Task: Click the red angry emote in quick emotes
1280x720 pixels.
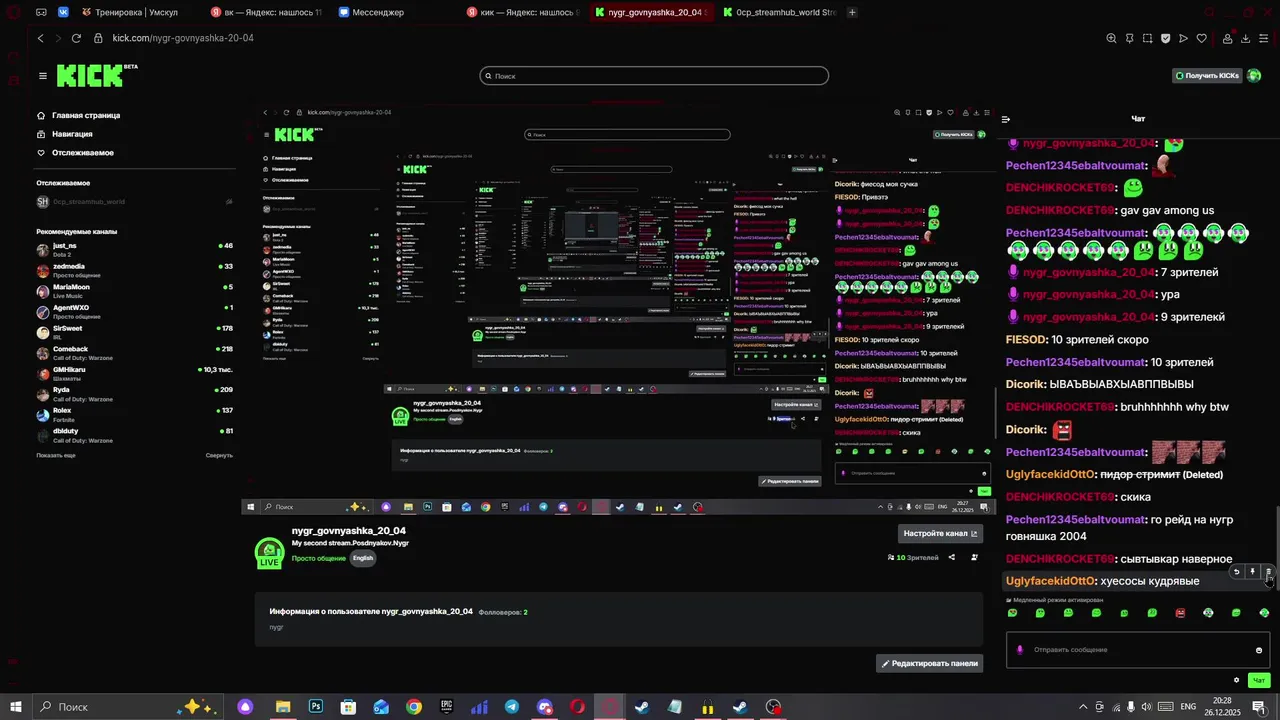Action: pos(1180,613)
